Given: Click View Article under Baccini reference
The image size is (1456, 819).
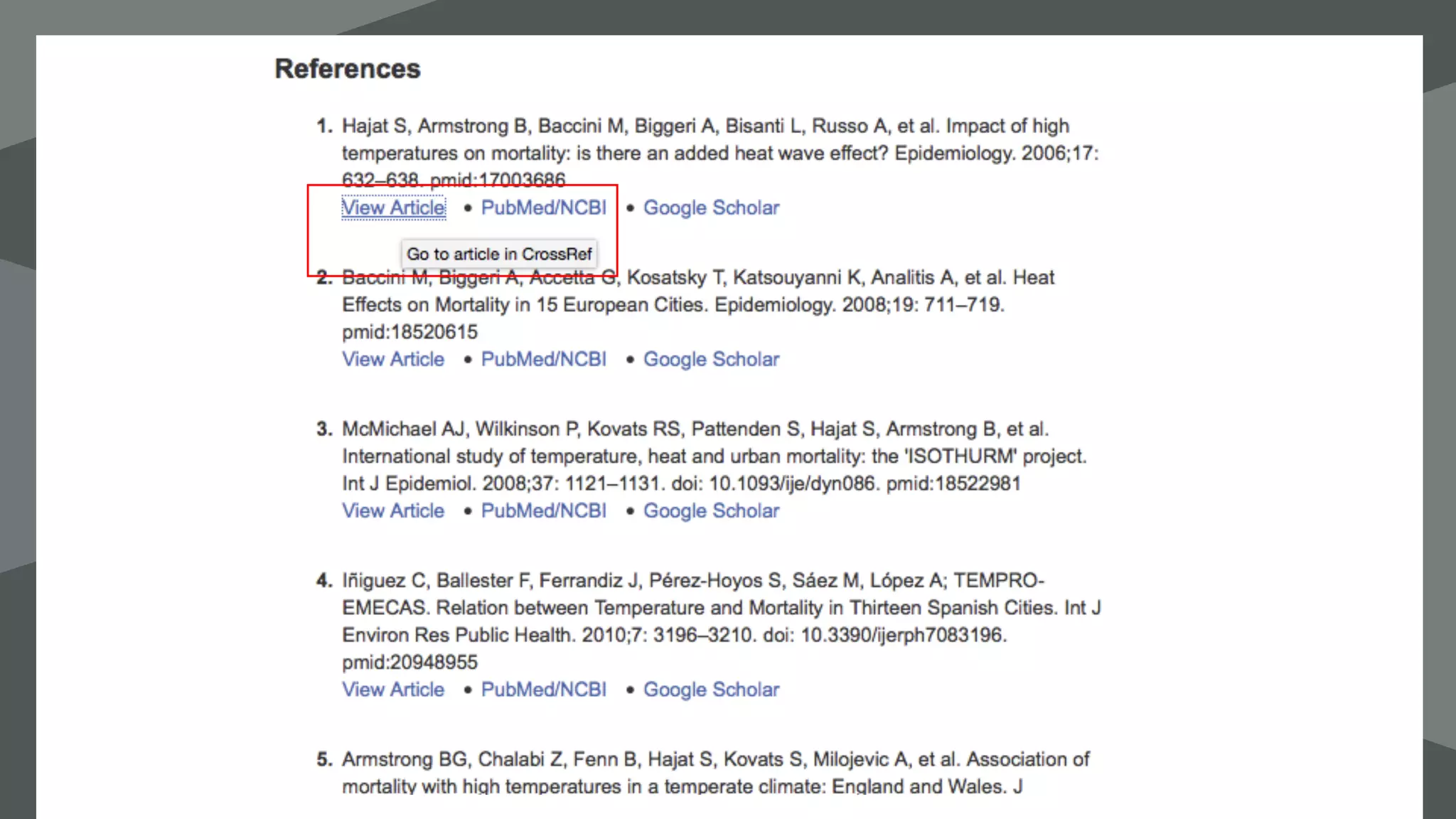Looking at the screenshot, I should point(393,359).
